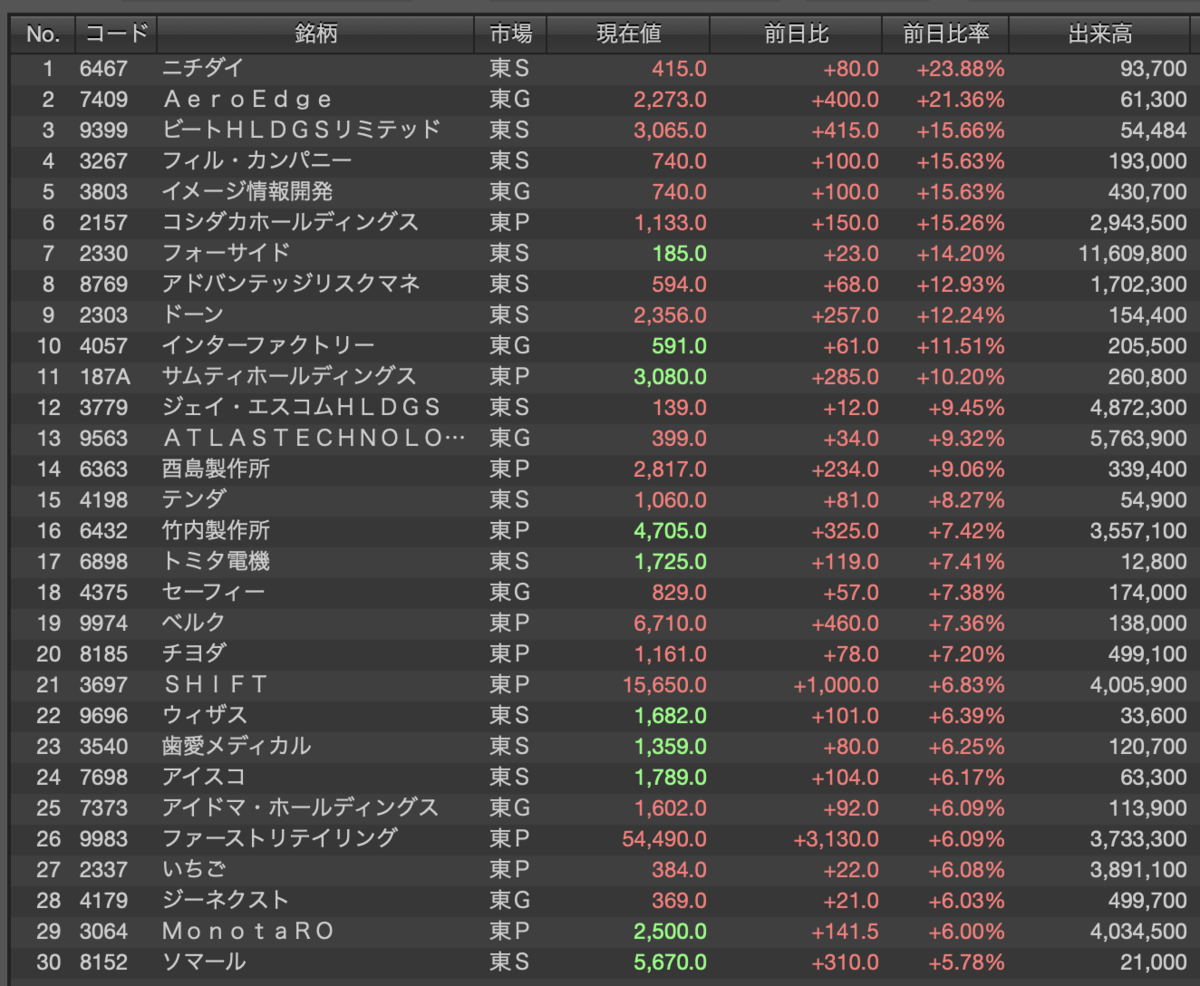The image size is (1200, 986).
Task: Click the No. column header
Action: coord(43,34)
